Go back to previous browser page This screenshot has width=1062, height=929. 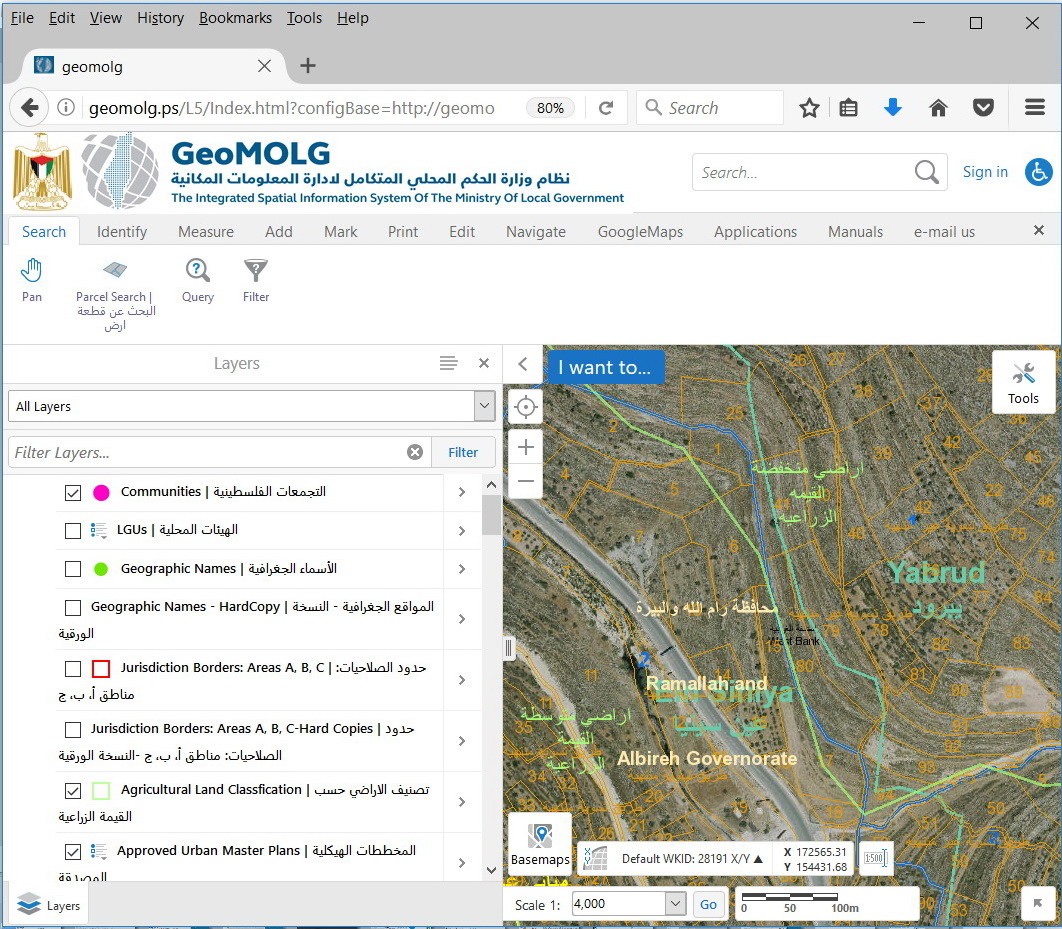[x=29, y=108]
